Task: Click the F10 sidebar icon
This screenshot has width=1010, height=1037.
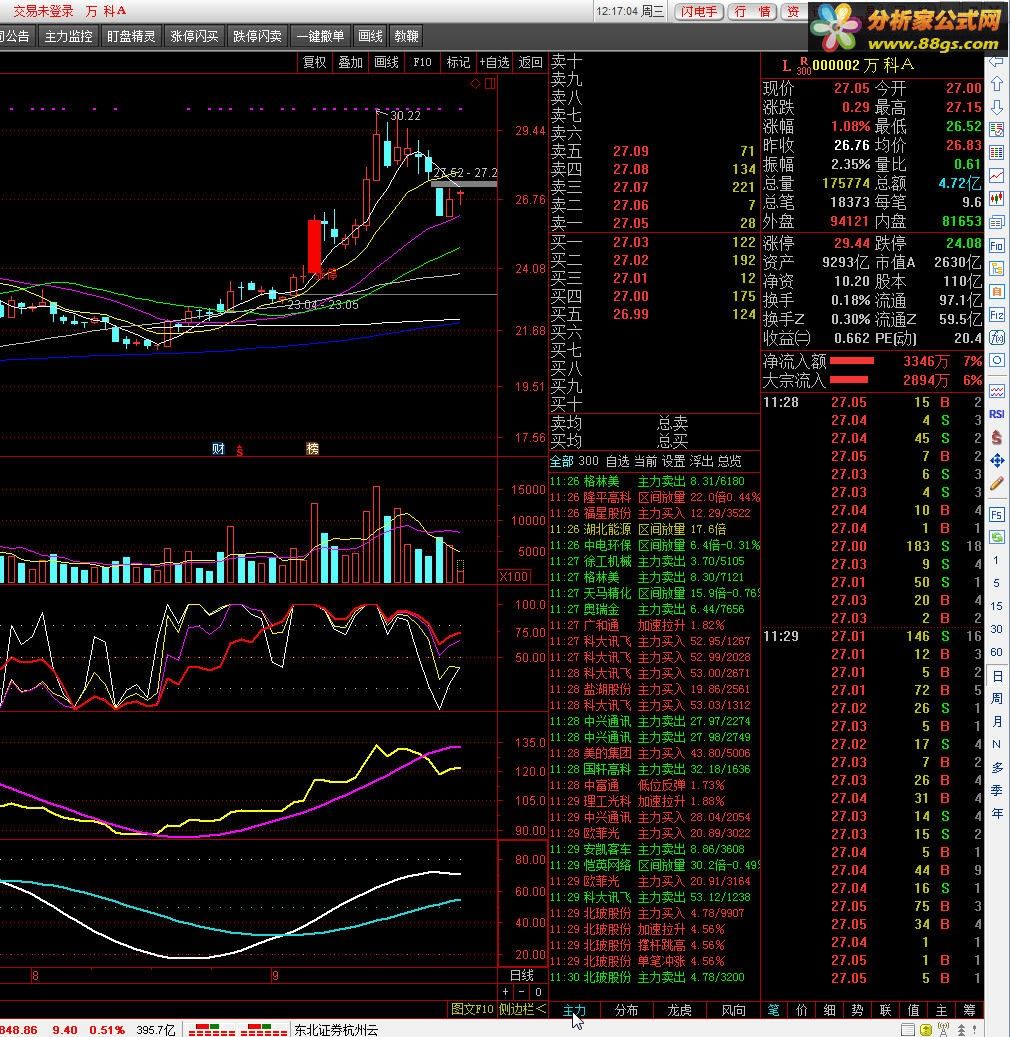Action: (996, 245)
